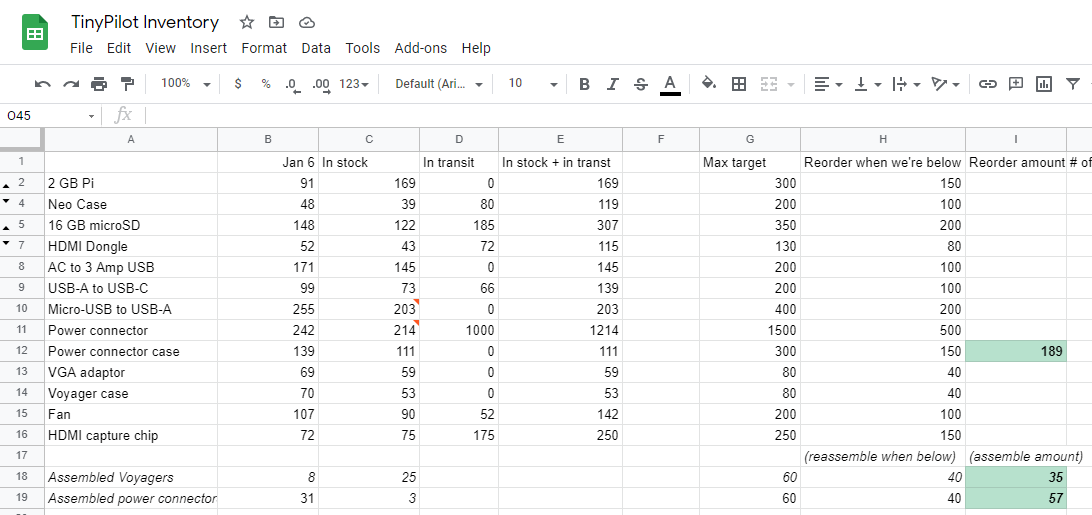Select the 'Voyager case' cell
The height and width of the screenshot is (515, 1092).
point(131,394)
